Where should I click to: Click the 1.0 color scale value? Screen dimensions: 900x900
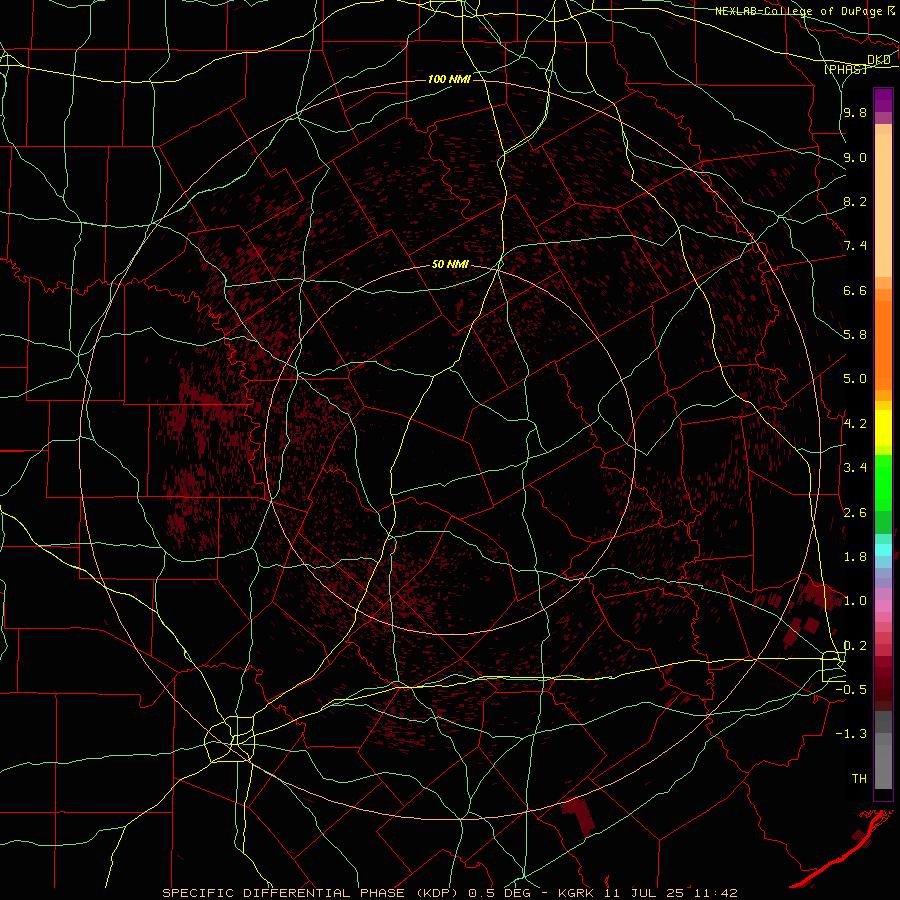(855, 601)
